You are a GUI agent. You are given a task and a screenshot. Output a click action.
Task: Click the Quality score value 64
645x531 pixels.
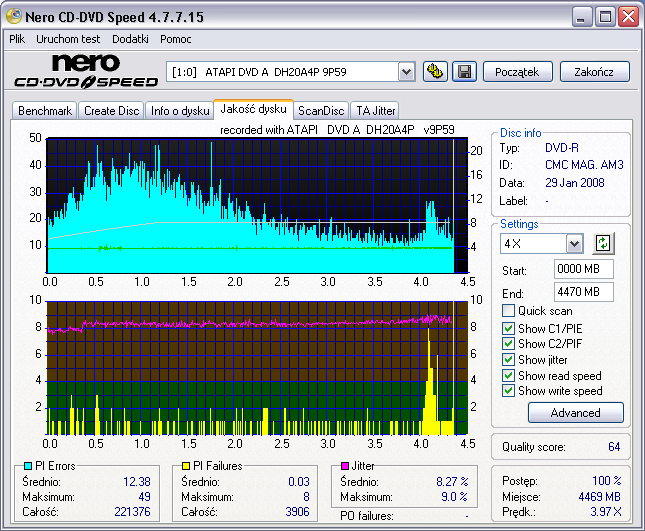(614, 447)
